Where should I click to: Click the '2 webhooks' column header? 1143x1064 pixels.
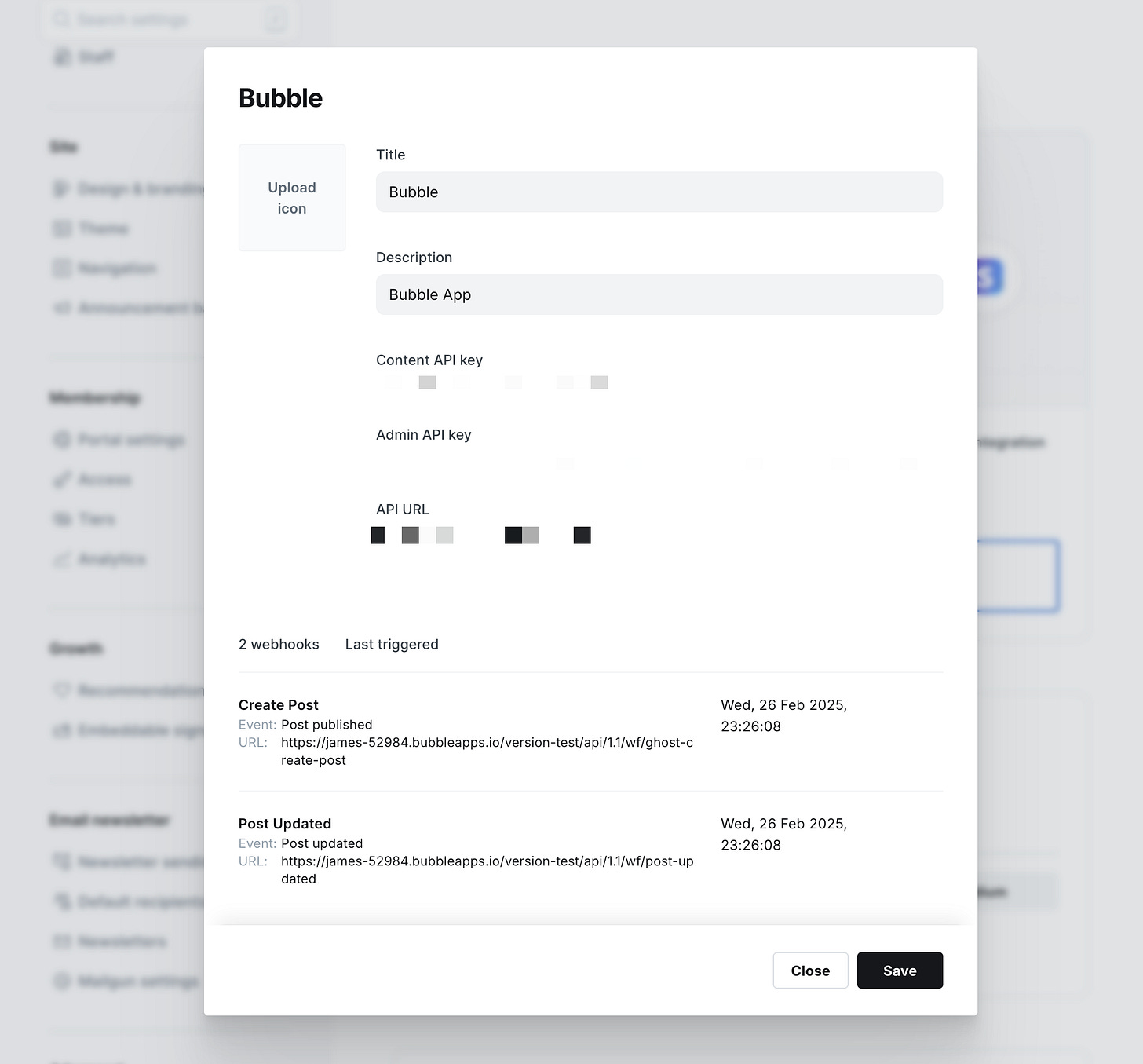[x=279, y=645]
